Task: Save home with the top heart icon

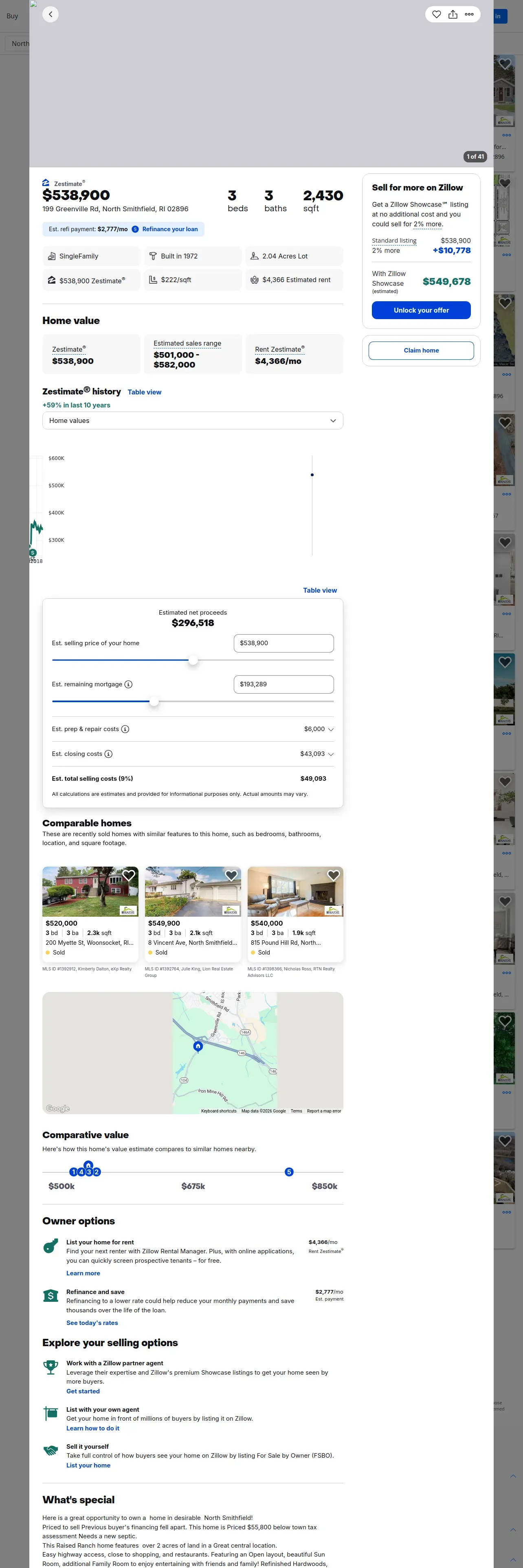Action: 437,14
